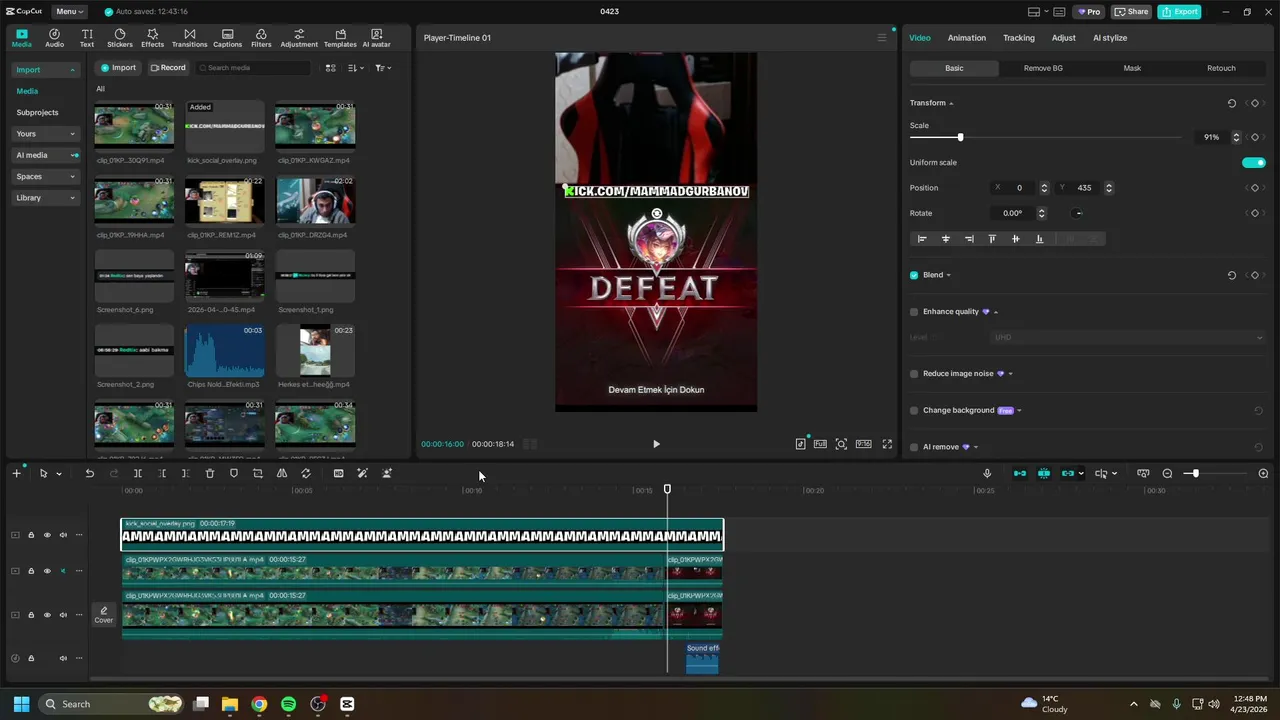Enable the AI remove checkbox
The image size is (1280, 720).
914,447
